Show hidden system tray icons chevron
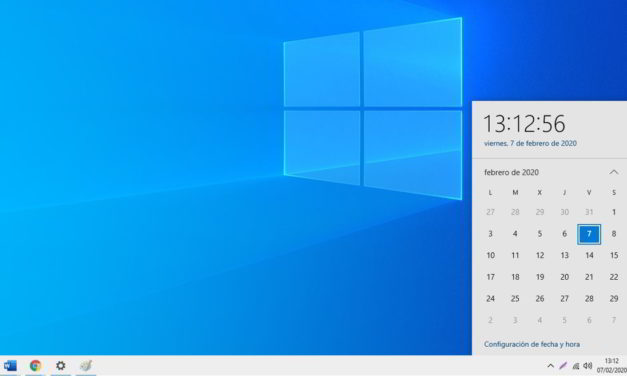627x376 pixels. [x=551, y=366]
